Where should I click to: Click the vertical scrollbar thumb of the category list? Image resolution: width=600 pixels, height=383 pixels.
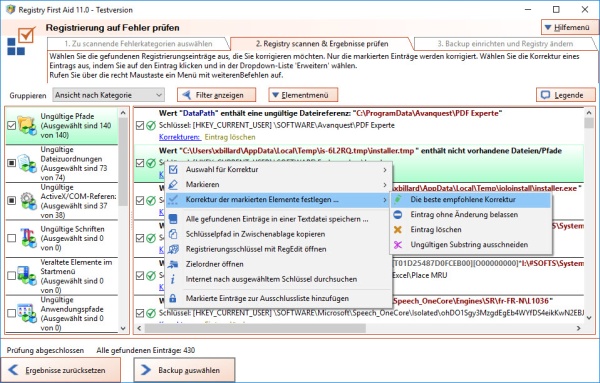pos(123,161)
